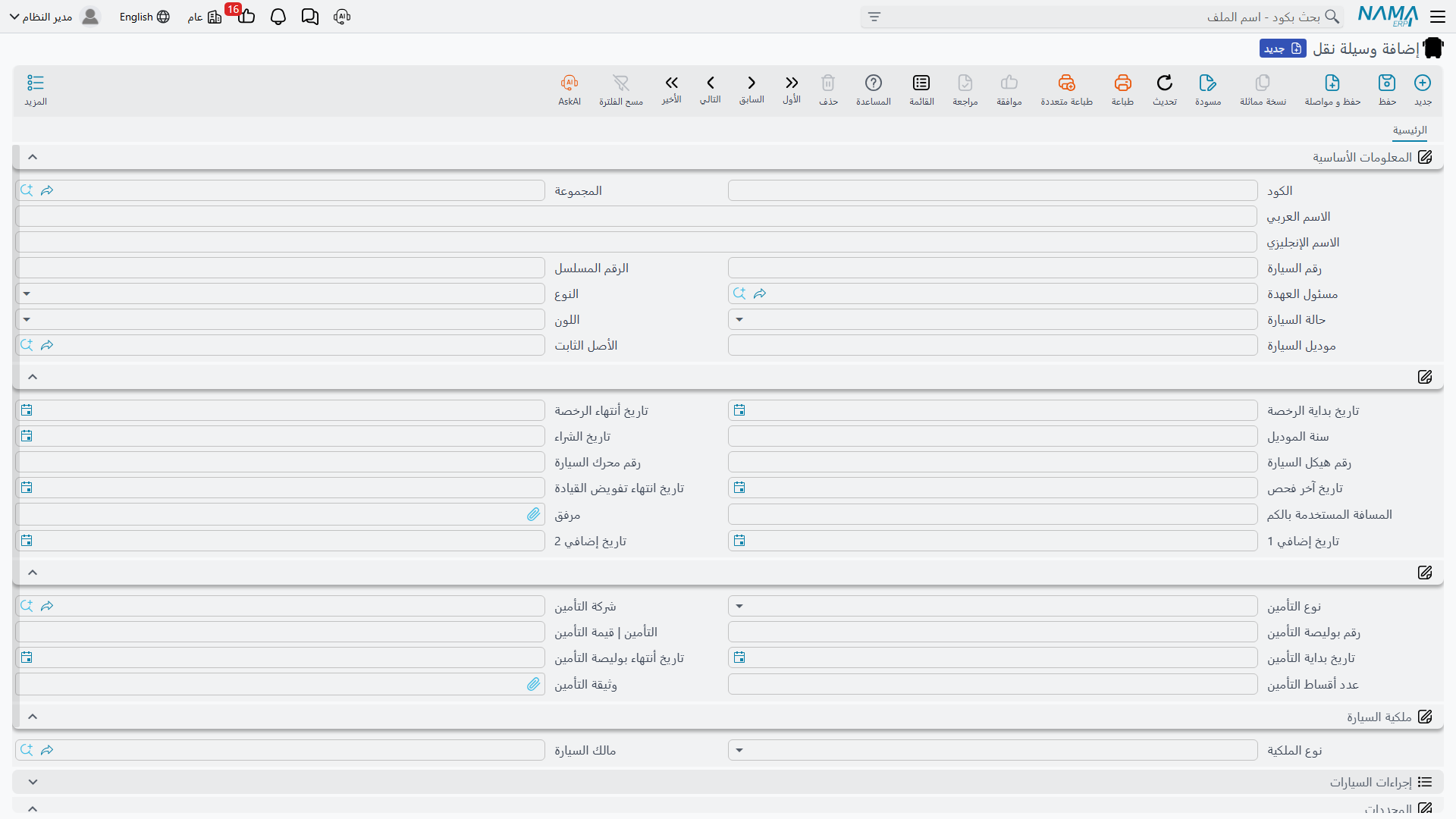Click the الكود code input field
The height and width of the screenshot is (819, 1456).
click(x=993, y=190)
